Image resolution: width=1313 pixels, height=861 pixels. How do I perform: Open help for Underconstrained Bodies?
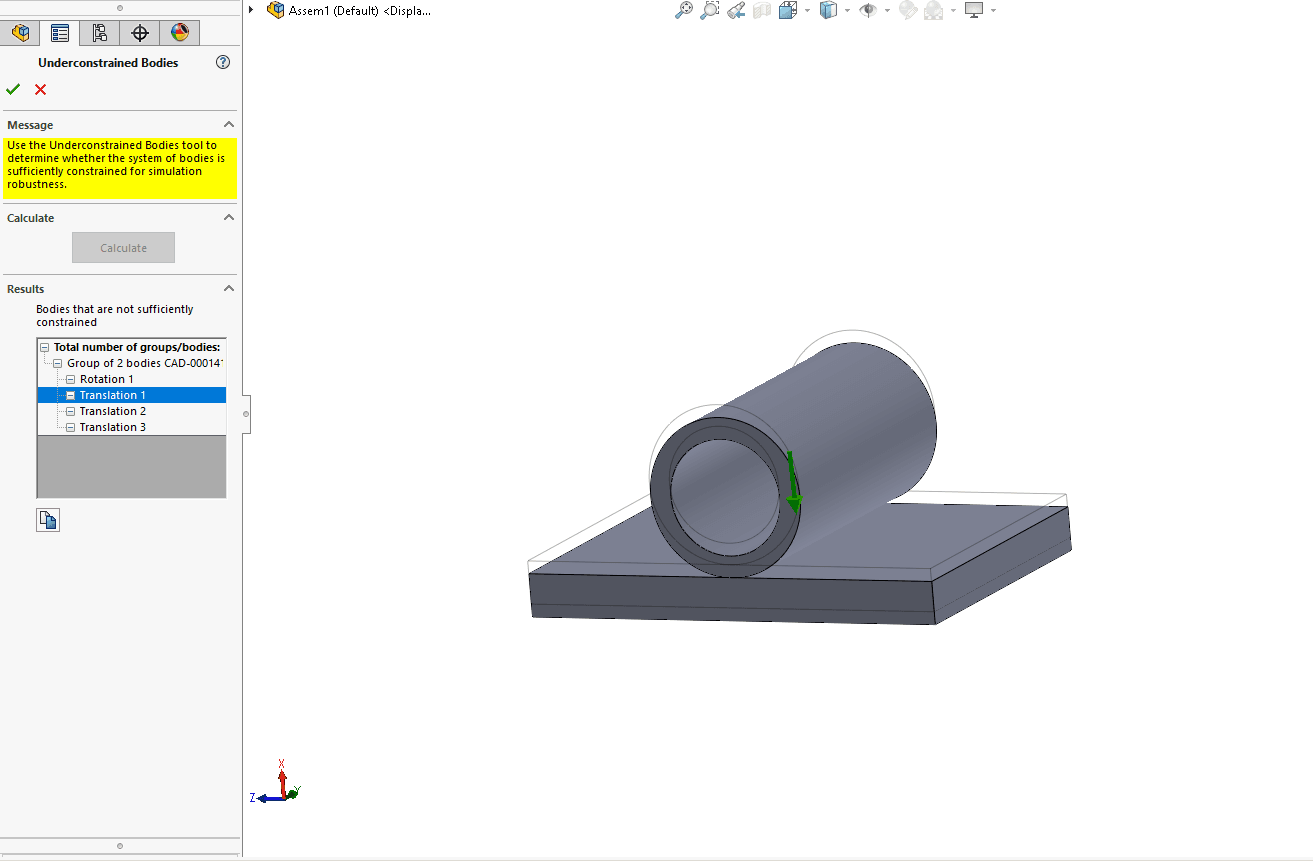point(223,62)
